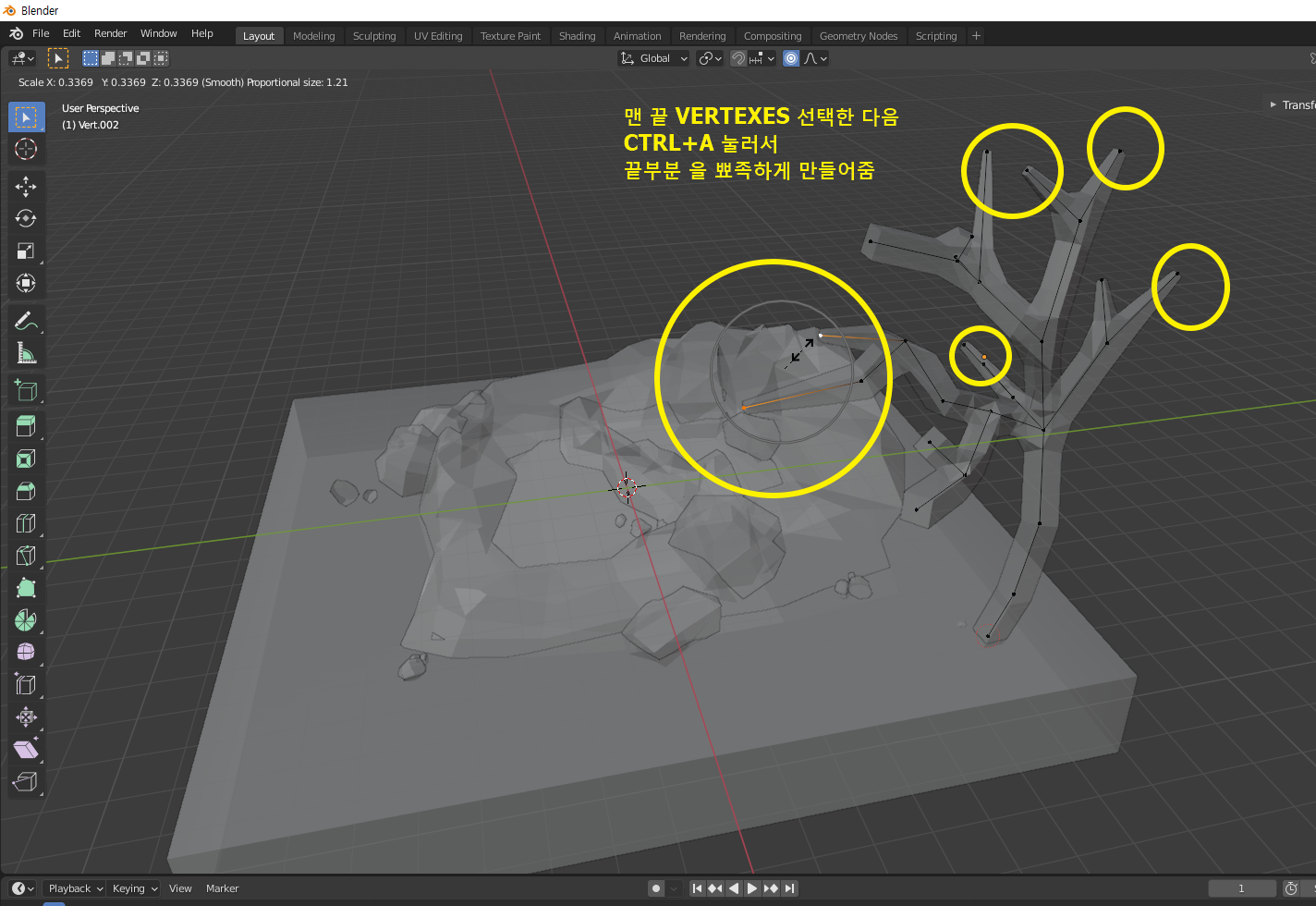Activate the 3D Cursor tool
Image resolution: width=1316 pixels, height=906 pixels.
click(26, 149)
